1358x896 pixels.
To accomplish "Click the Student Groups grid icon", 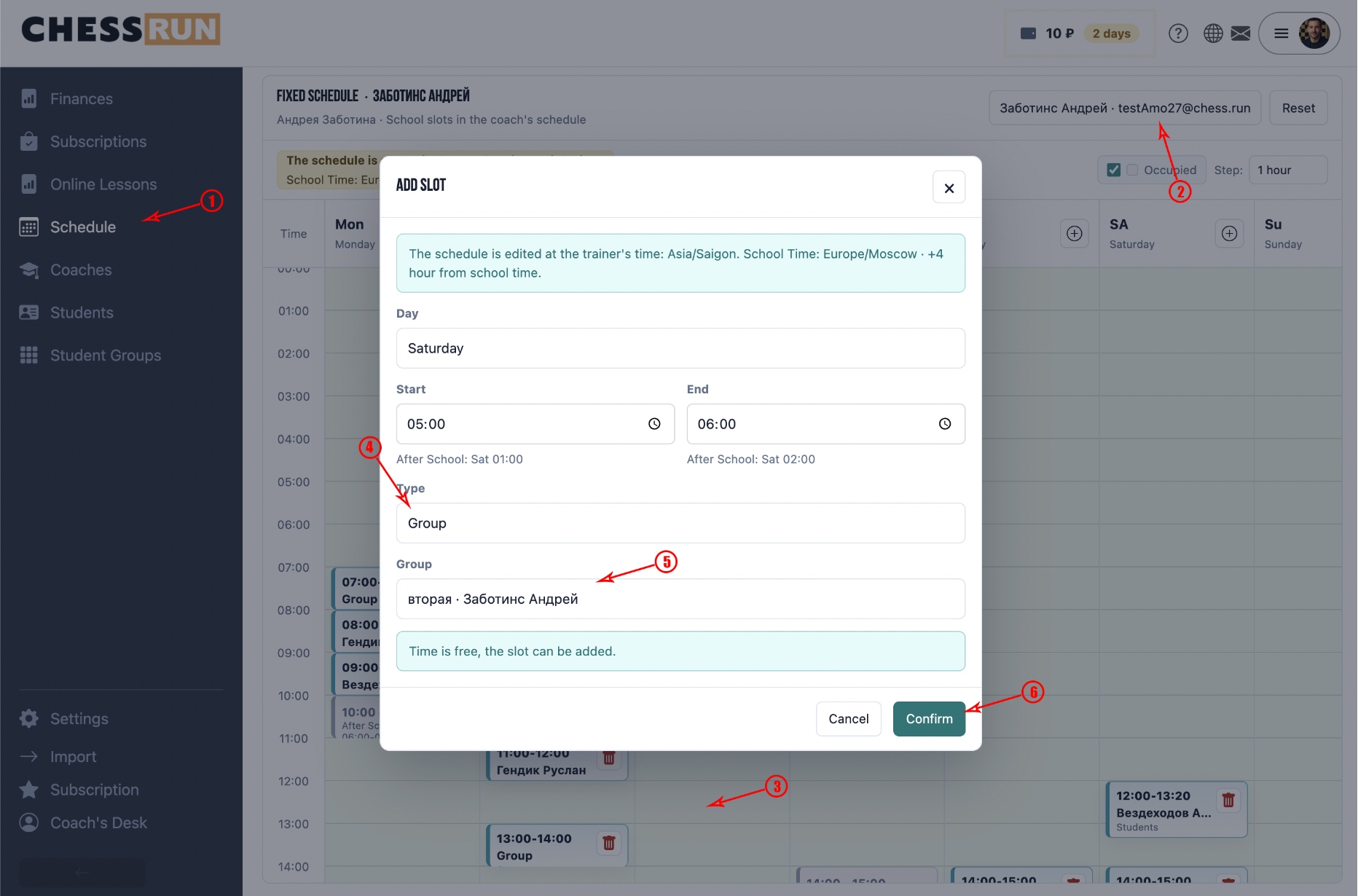I will 29,355.
